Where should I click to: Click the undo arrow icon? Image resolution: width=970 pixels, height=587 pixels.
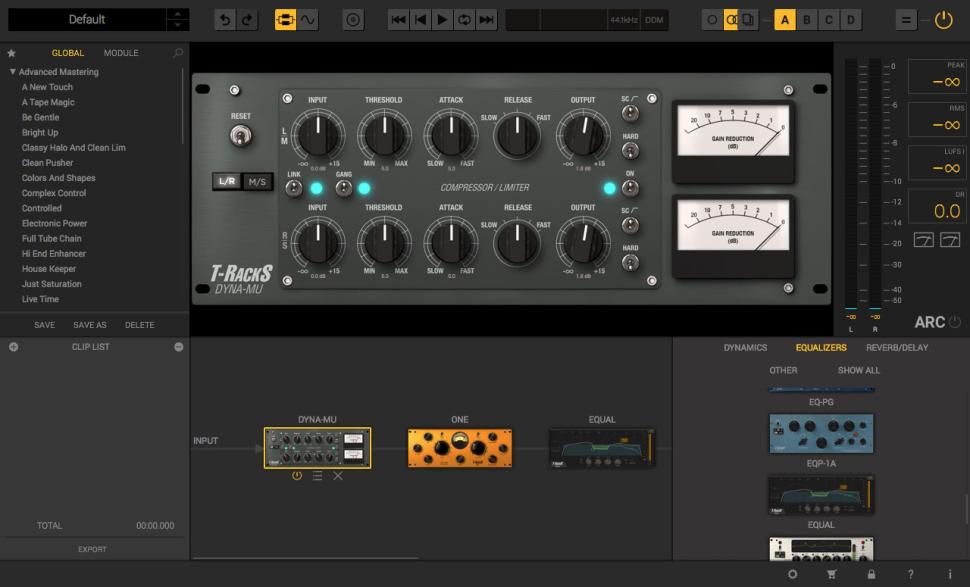pos(225,20)
